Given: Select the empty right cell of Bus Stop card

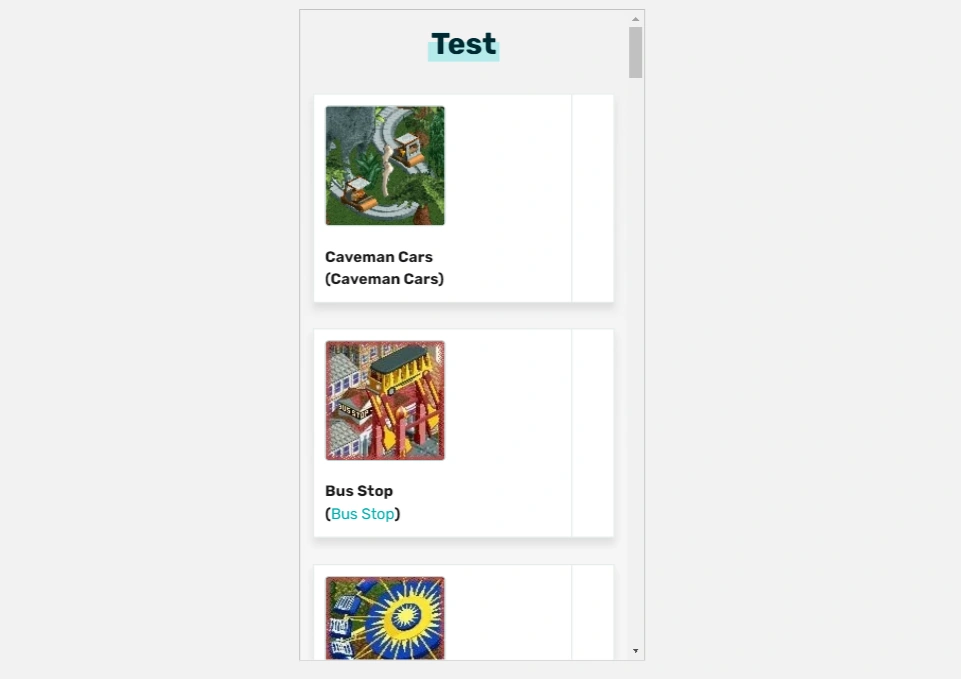Looking at the screenshot, I should tap(592, 432).
